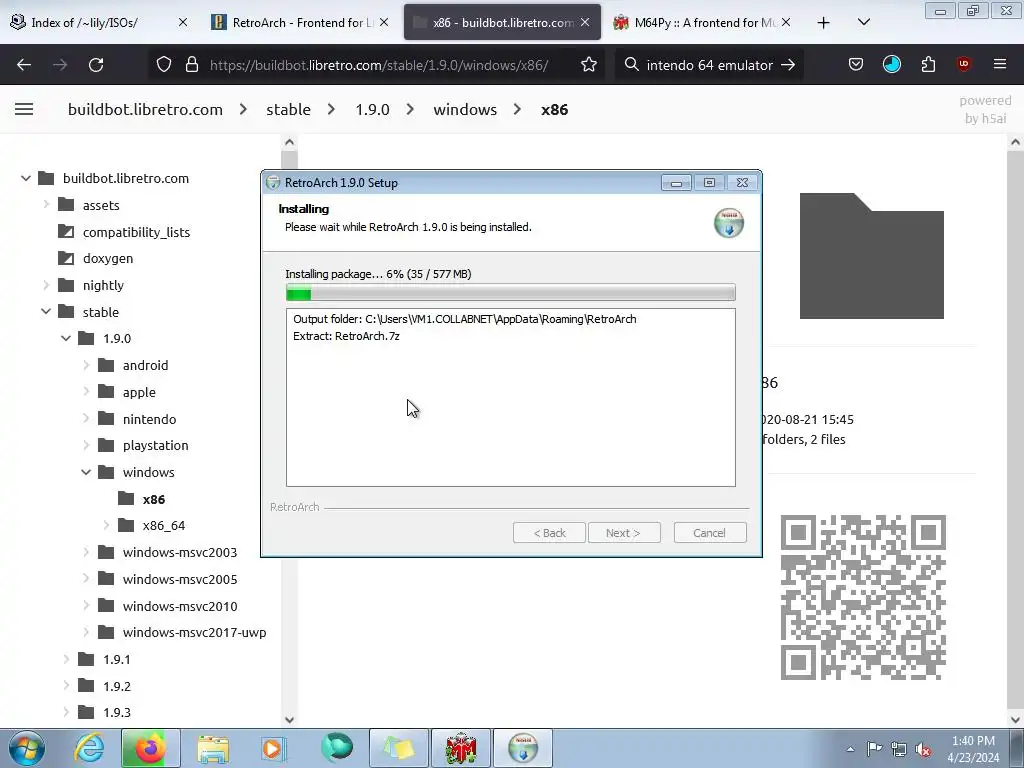
Task: Open the tracking protection shield icon
Action: [164, 65]
